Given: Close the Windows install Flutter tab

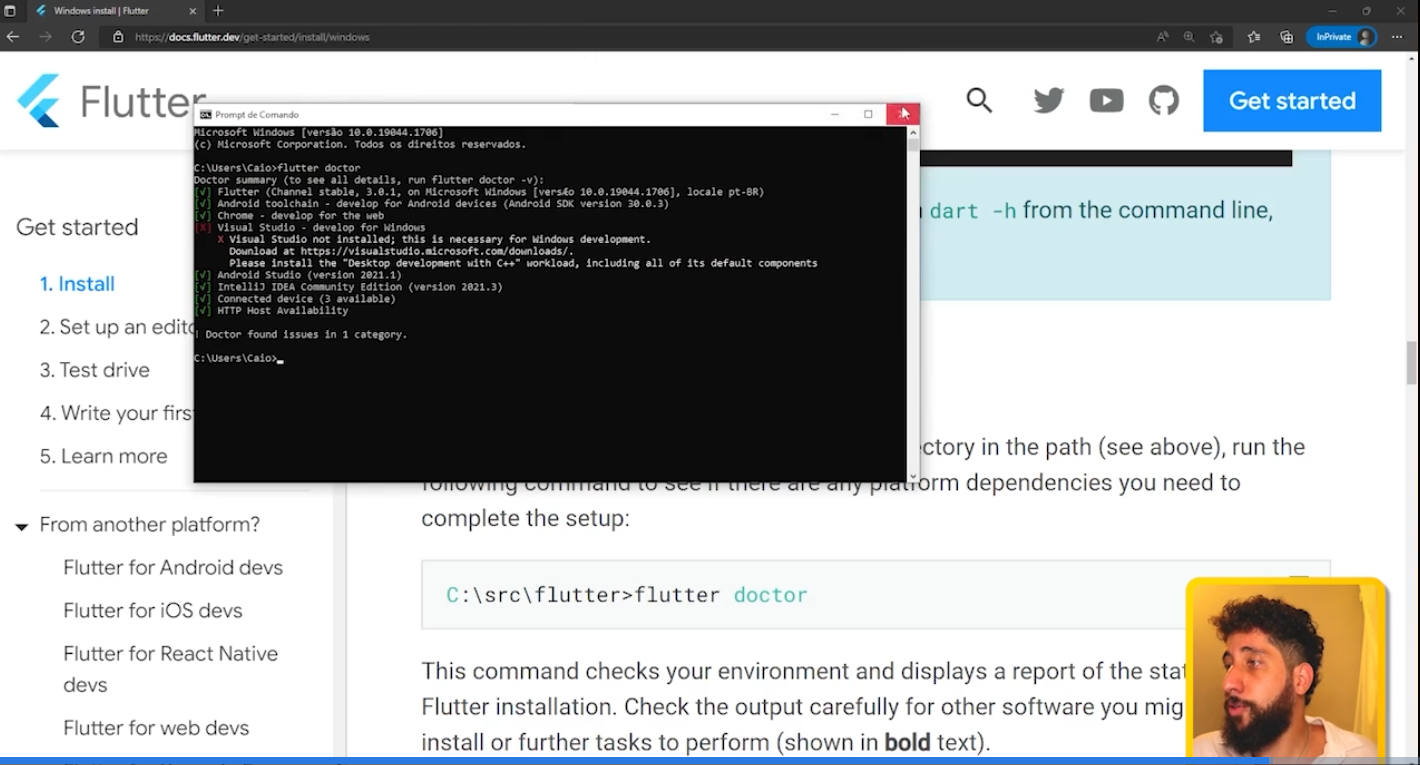Looking at the screenshot, I should (191, 11).
